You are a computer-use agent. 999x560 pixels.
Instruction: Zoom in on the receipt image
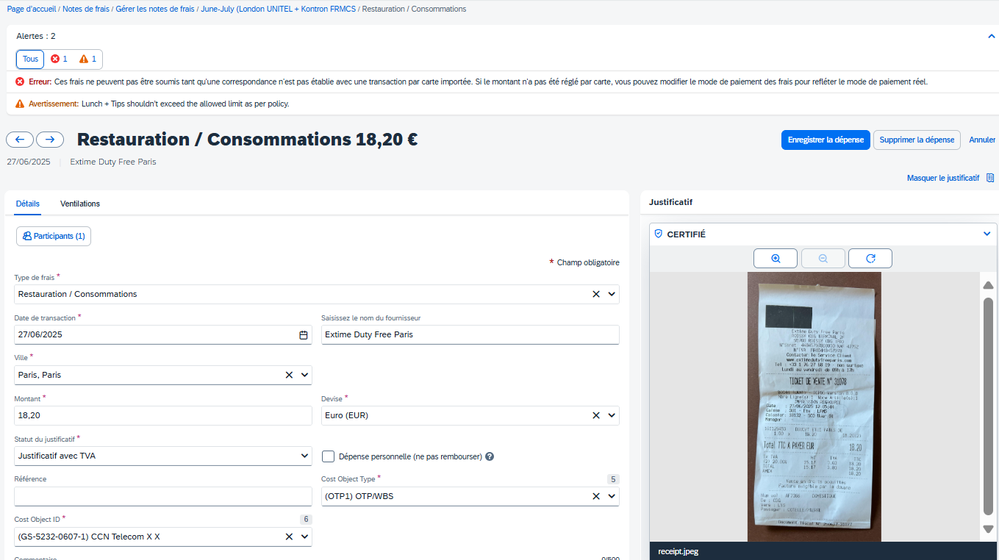coord(775,258)
